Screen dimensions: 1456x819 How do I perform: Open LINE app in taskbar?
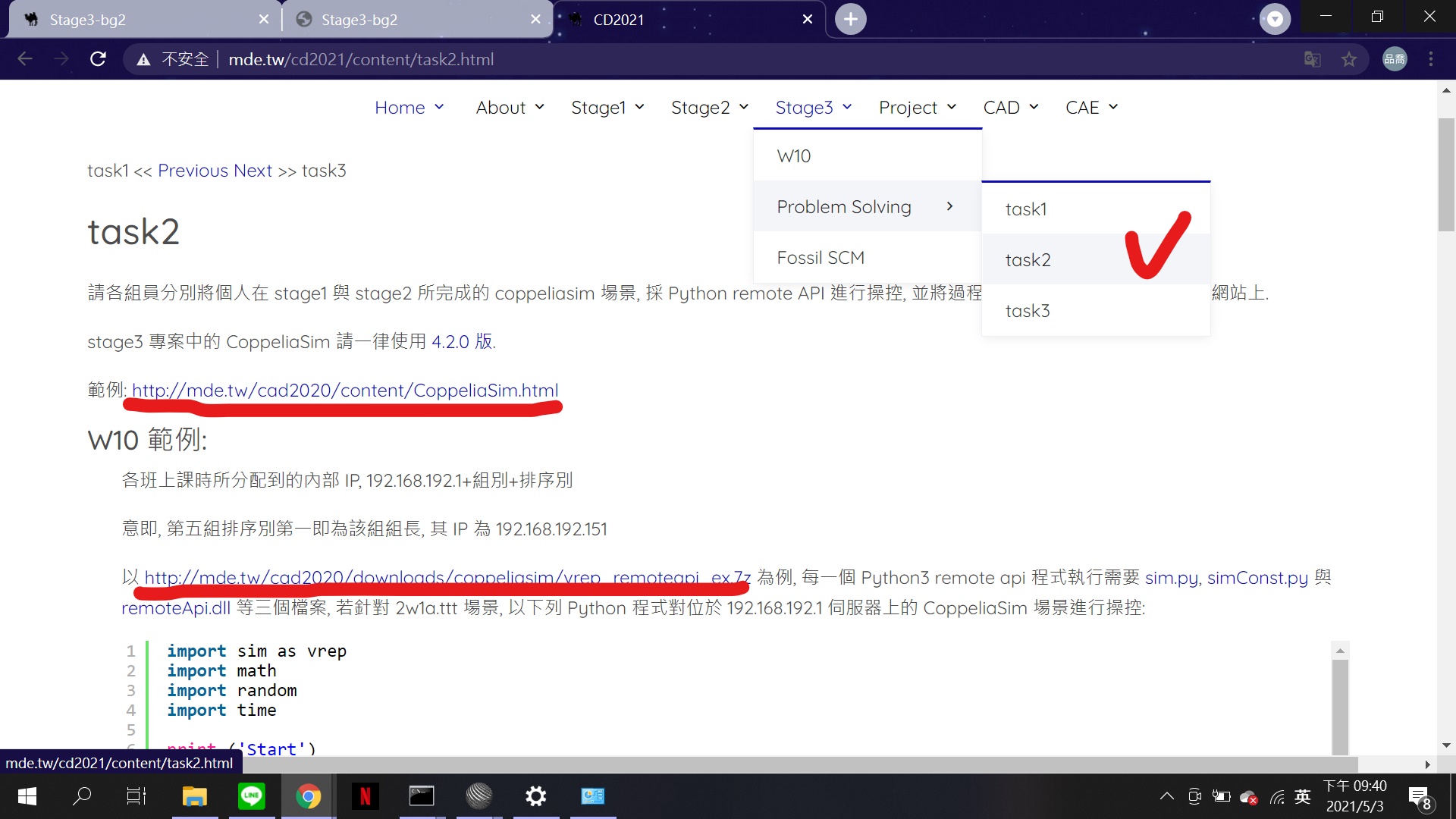tap(251, 795)
